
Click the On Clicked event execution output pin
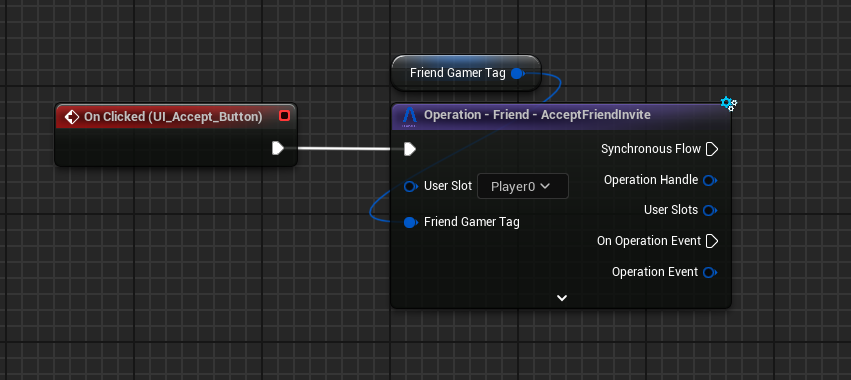(277, 148)
